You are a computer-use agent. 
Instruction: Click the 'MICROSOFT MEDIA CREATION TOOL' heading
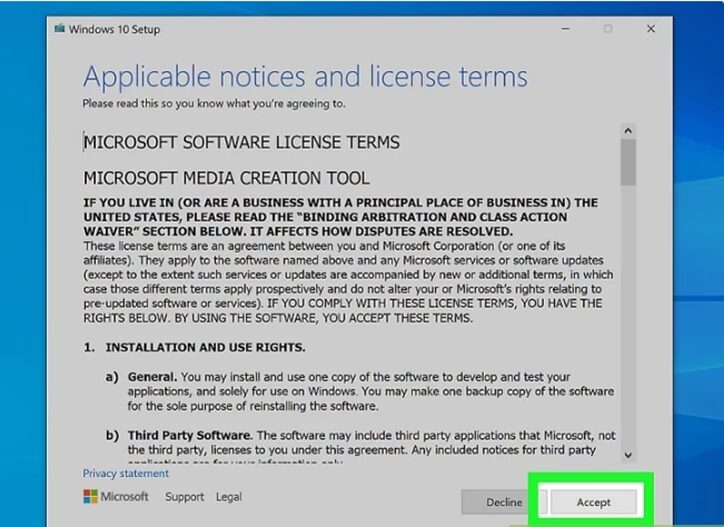(226, 178)
